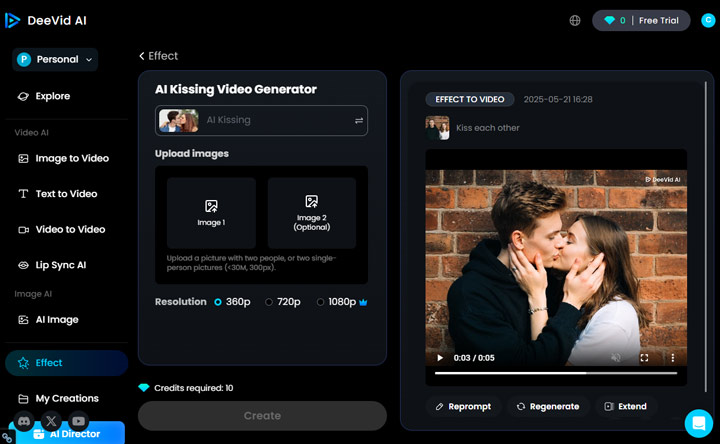
Task: Open the X (Twitter) link icon
Action: [x=51, y=421]
